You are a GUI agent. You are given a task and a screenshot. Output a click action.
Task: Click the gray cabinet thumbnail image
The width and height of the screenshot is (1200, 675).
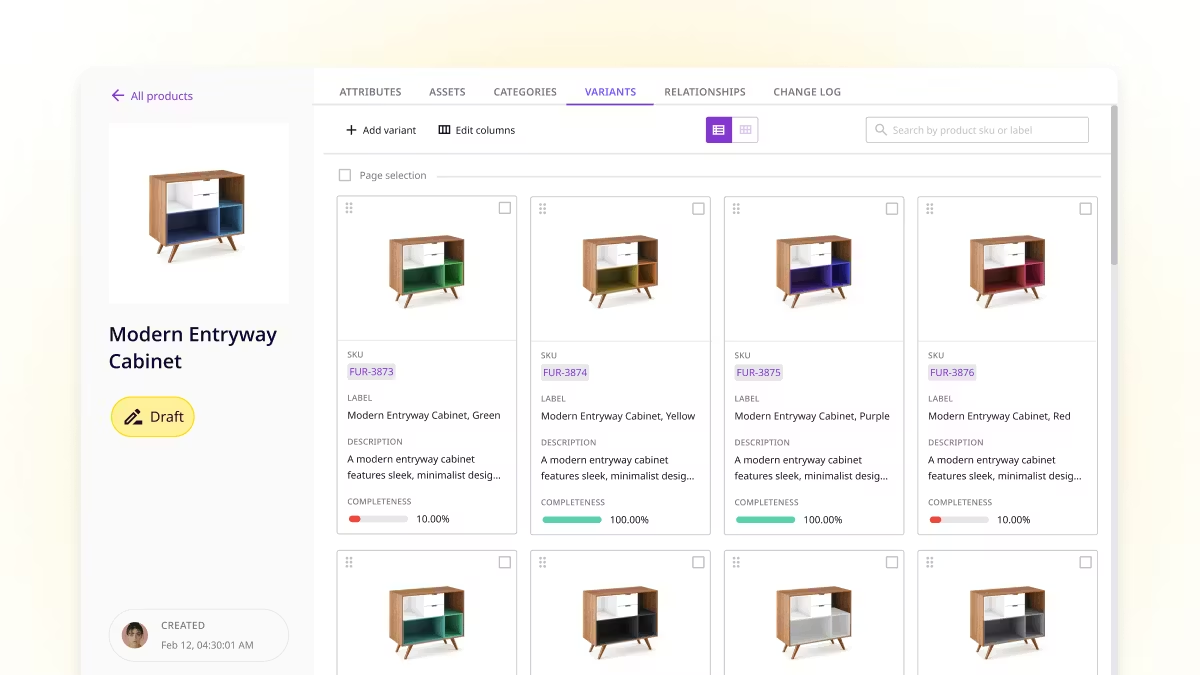[1007, 622]
